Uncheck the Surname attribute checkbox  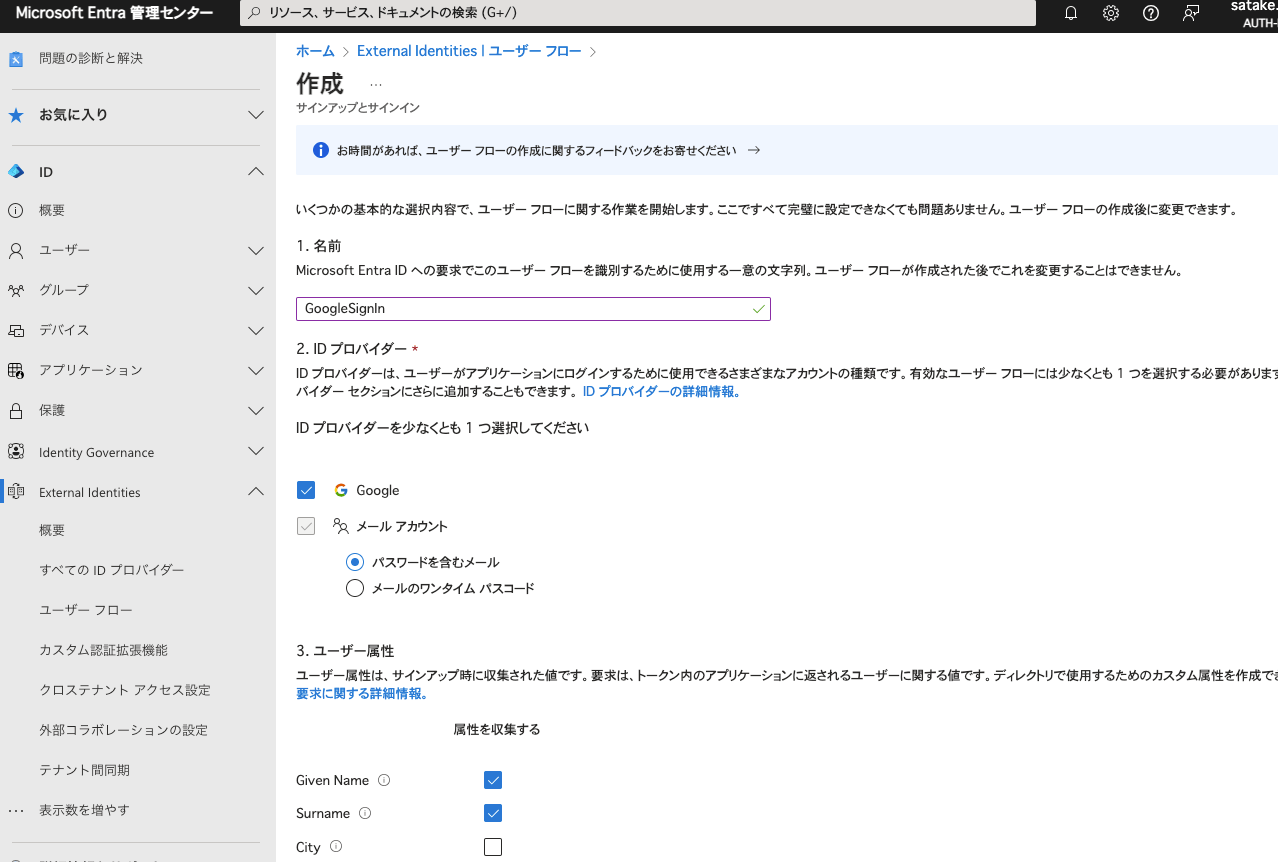pyautogui.click(x=492, y=813)
